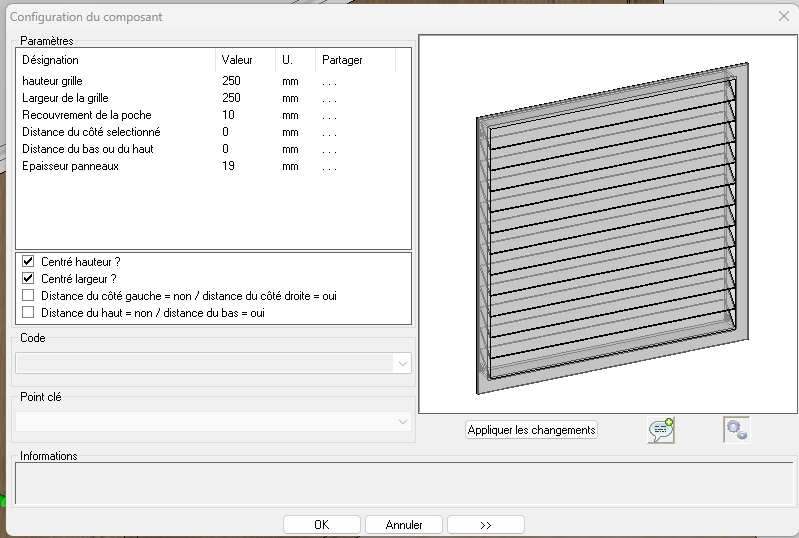The width and height of the screenshot is (799, 538).
Task: Click Partager dots for Epaisseur panneaux row
Action: 329,167
